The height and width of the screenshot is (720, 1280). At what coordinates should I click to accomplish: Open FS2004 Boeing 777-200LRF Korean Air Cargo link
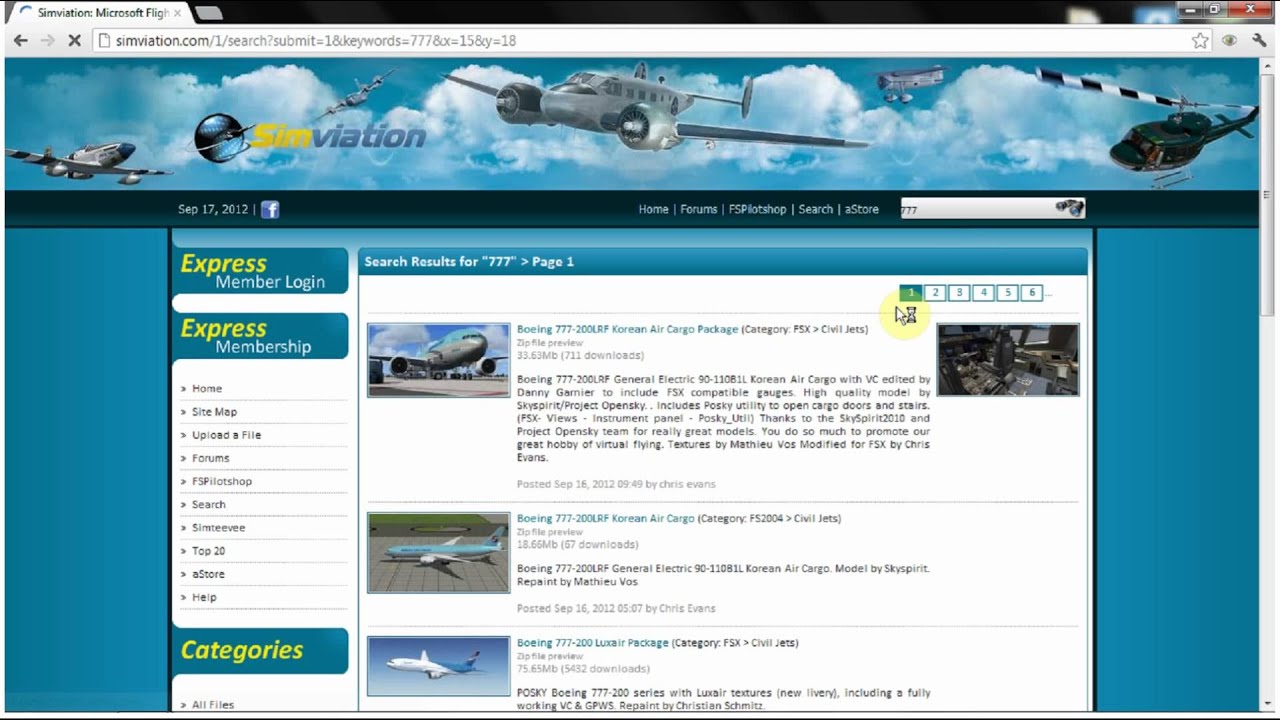tap(605, 518)
